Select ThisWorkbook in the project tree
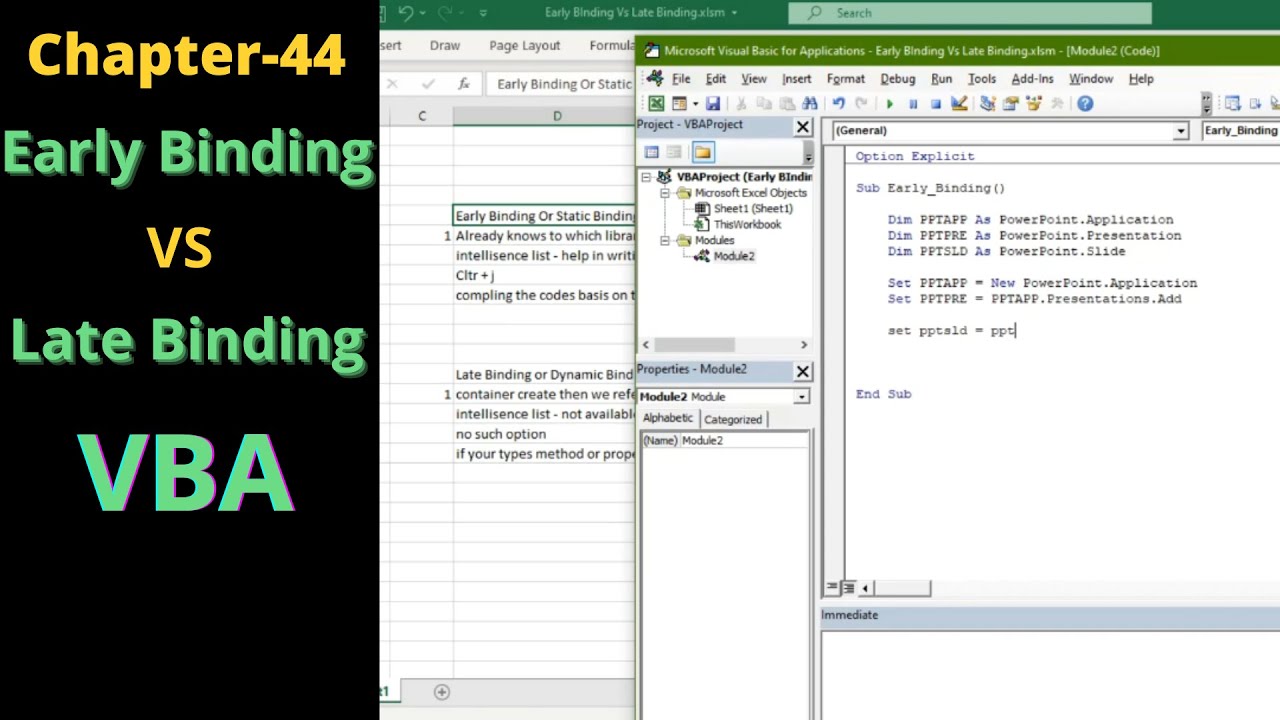The width and height of the screenshot is (1280, 720). click(747, 225)
